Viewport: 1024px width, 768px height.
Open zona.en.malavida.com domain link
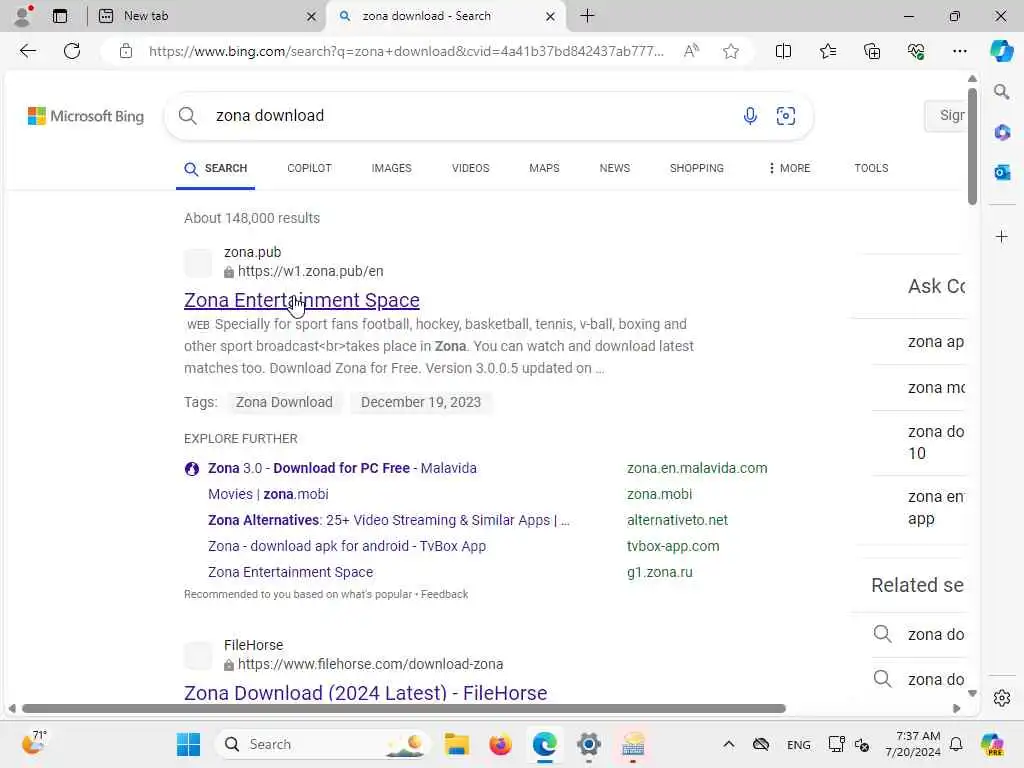[x=697, y=468]
